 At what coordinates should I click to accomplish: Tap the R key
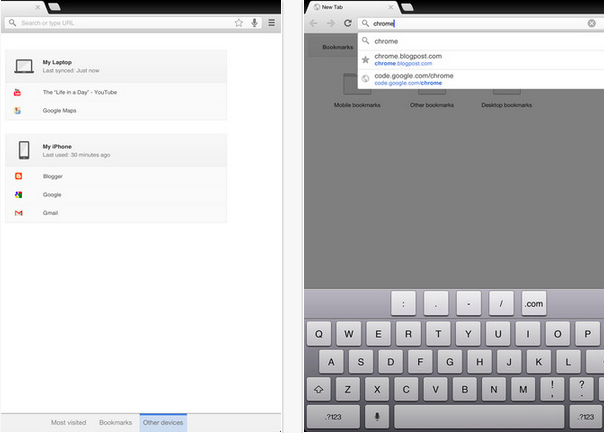(x=408, y=334)
